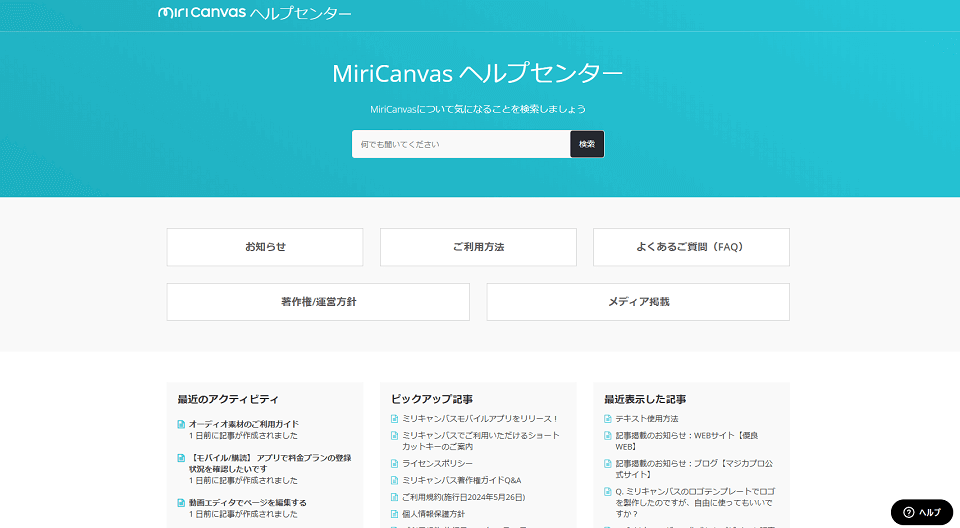Image resolution: width=960 pixels, height=528 pixels.
Task: Click the ピックアップ記事 heading
Action: [x=432, y=399]
